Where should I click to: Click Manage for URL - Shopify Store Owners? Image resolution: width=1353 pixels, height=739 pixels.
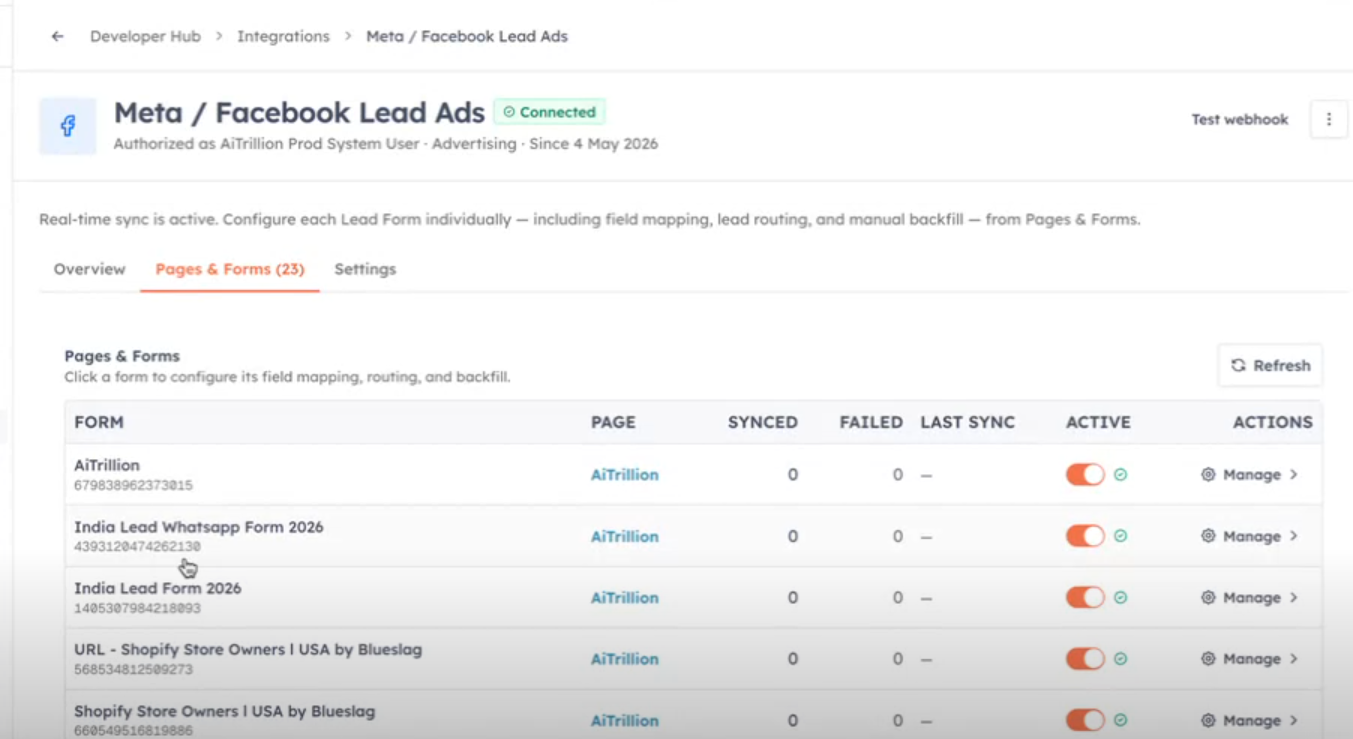coord(1252,659)
